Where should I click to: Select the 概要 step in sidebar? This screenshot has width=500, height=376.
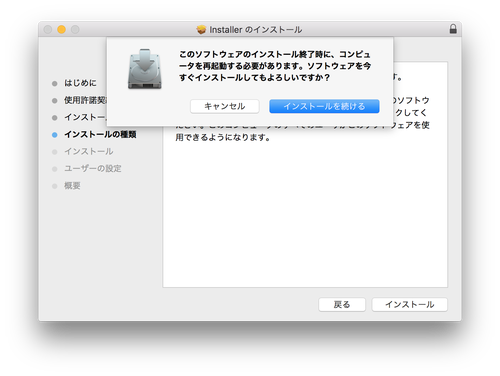click(72, 186)
